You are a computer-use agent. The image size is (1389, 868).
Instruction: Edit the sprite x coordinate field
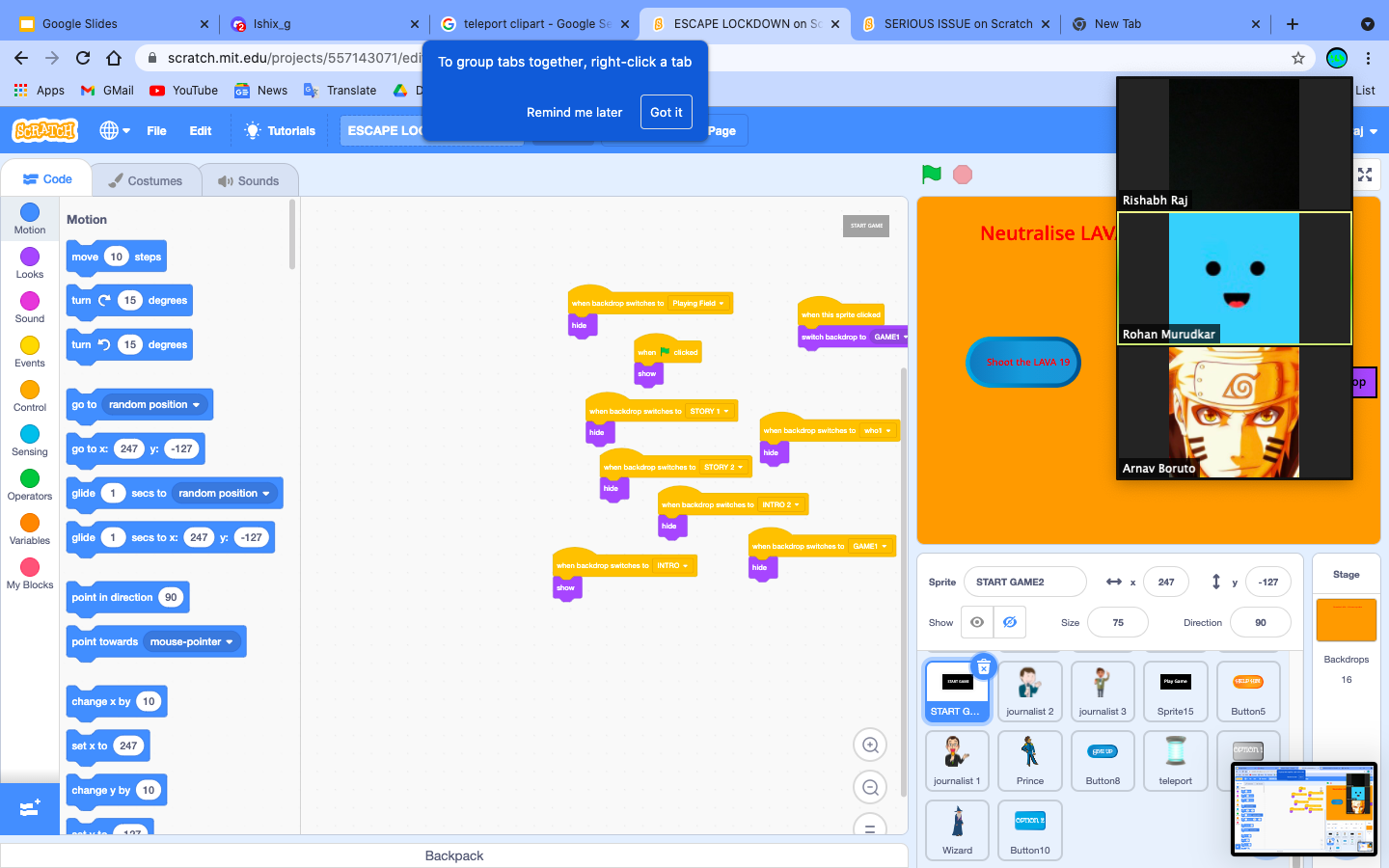click(x=1166, y=582)
